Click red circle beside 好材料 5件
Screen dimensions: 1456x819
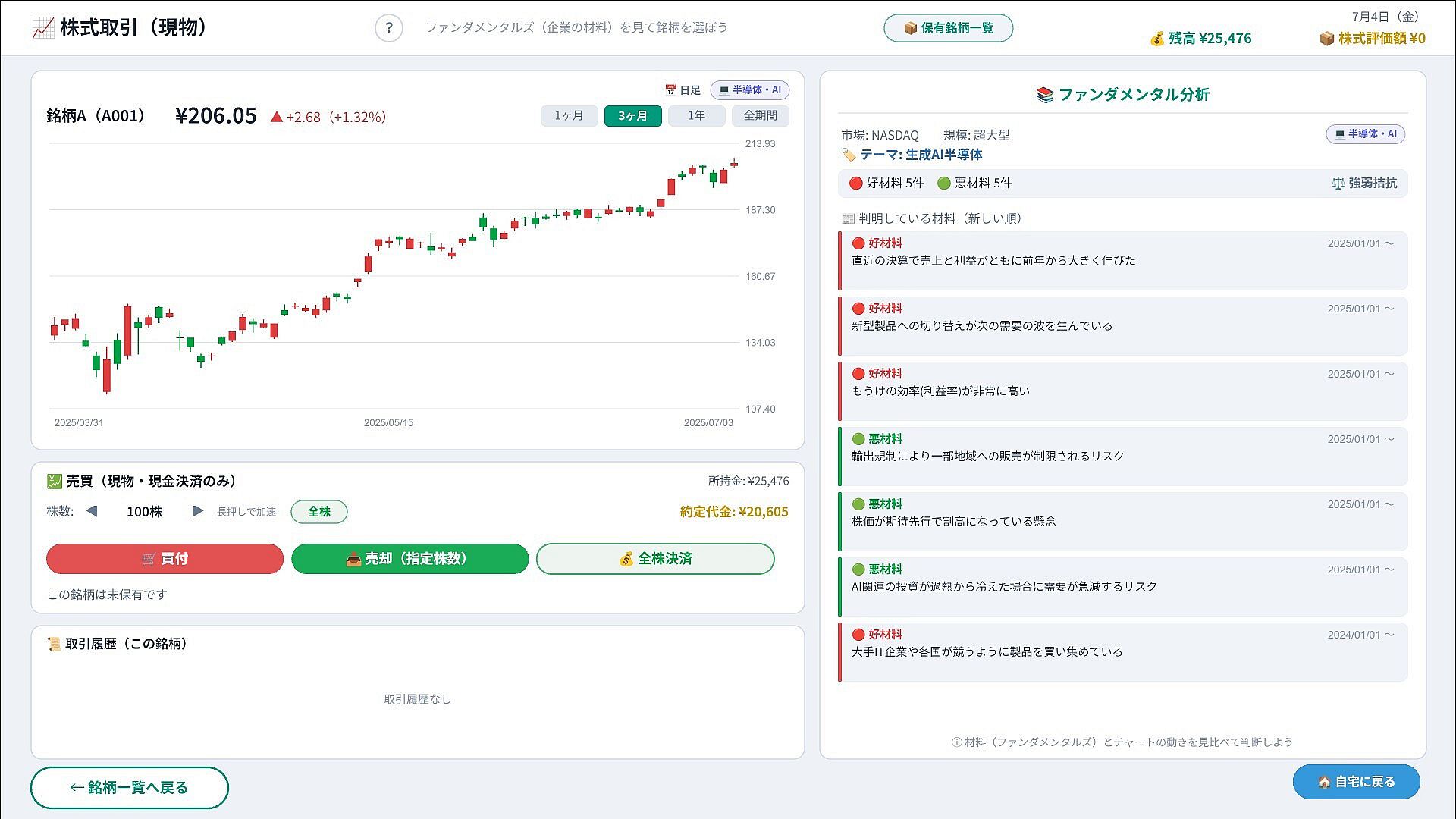click(856, 184)
